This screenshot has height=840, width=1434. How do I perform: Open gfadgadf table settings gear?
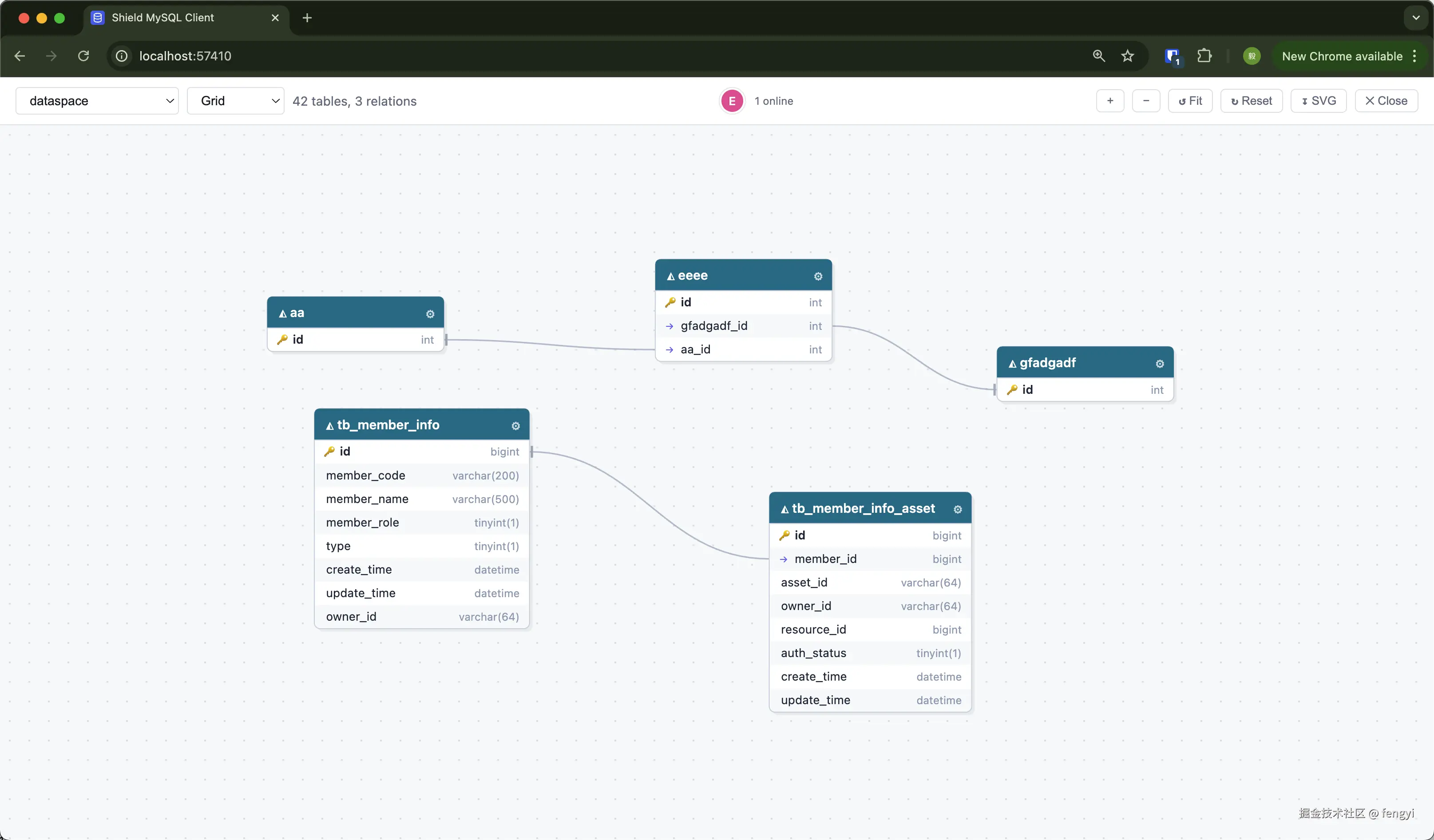tap(1159, 364)
